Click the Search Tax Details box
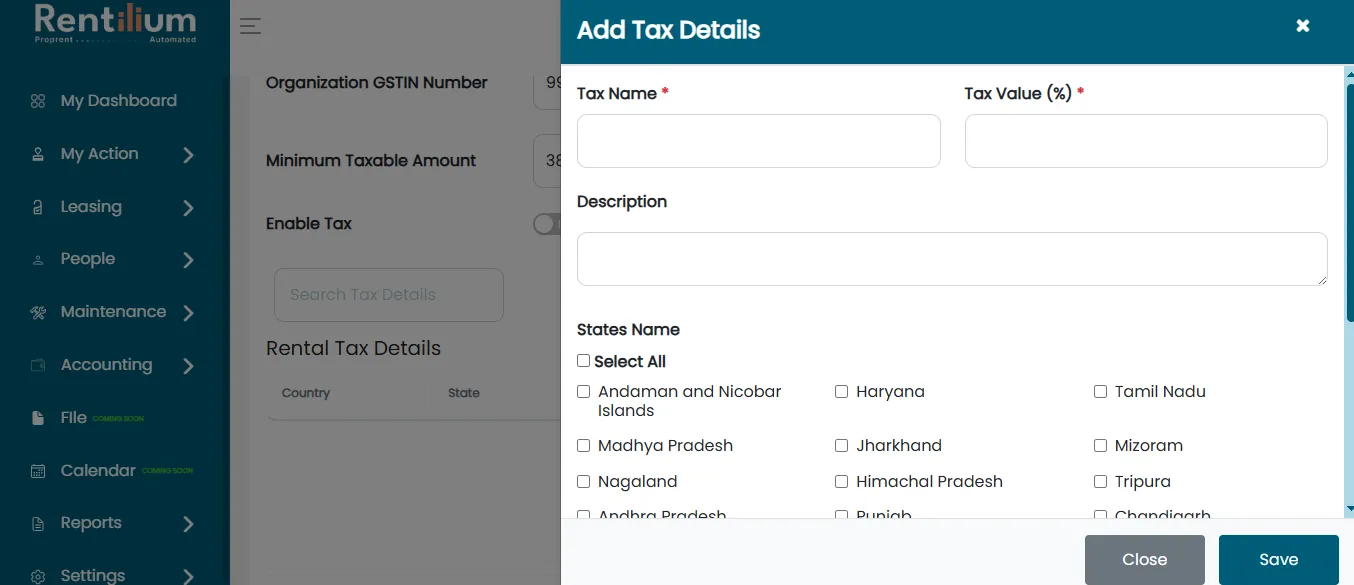Image resolution: width=1354 pixels, height=585 pixels. 389,295
